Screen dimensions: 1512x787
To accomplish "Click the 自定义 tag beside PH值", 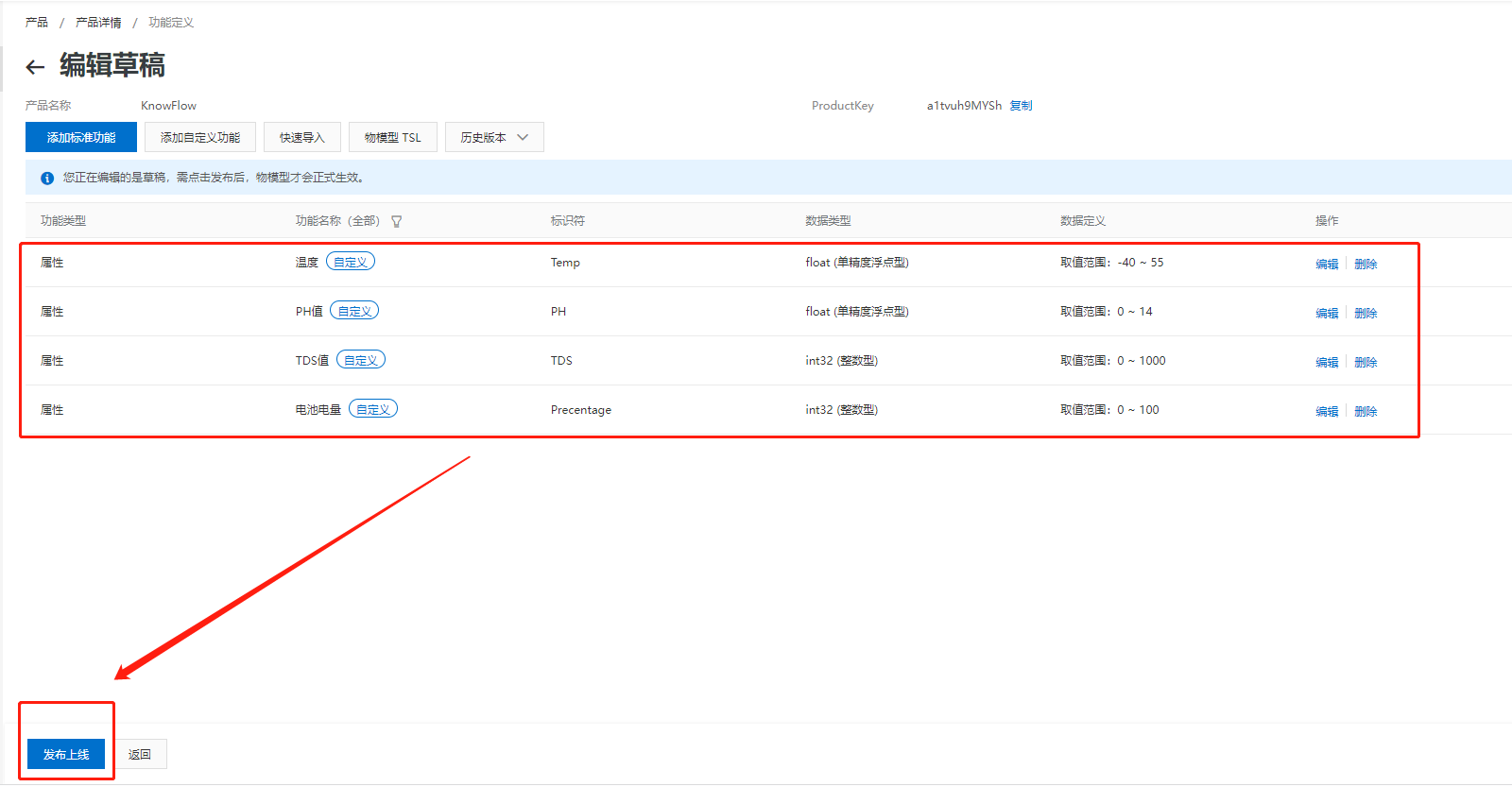I will click(354, 311).
